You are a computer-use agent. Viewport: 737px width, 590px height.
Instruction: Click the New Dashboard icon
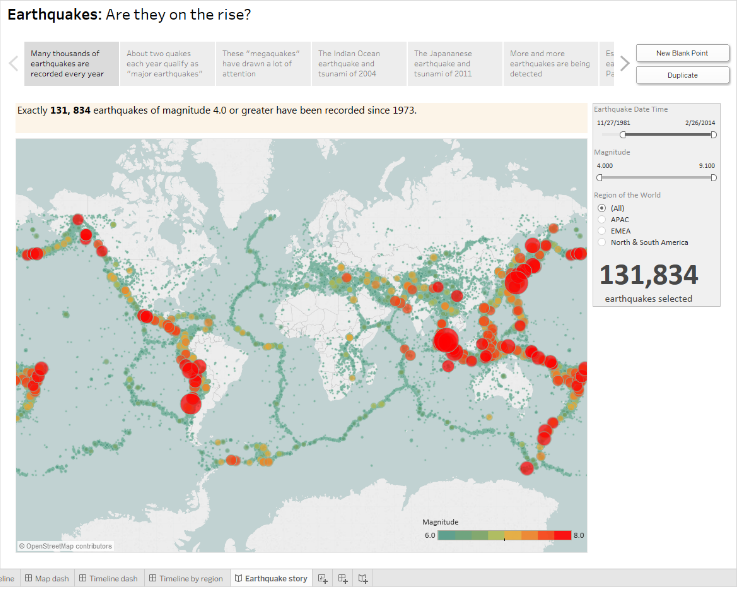(x=343, y=578)
